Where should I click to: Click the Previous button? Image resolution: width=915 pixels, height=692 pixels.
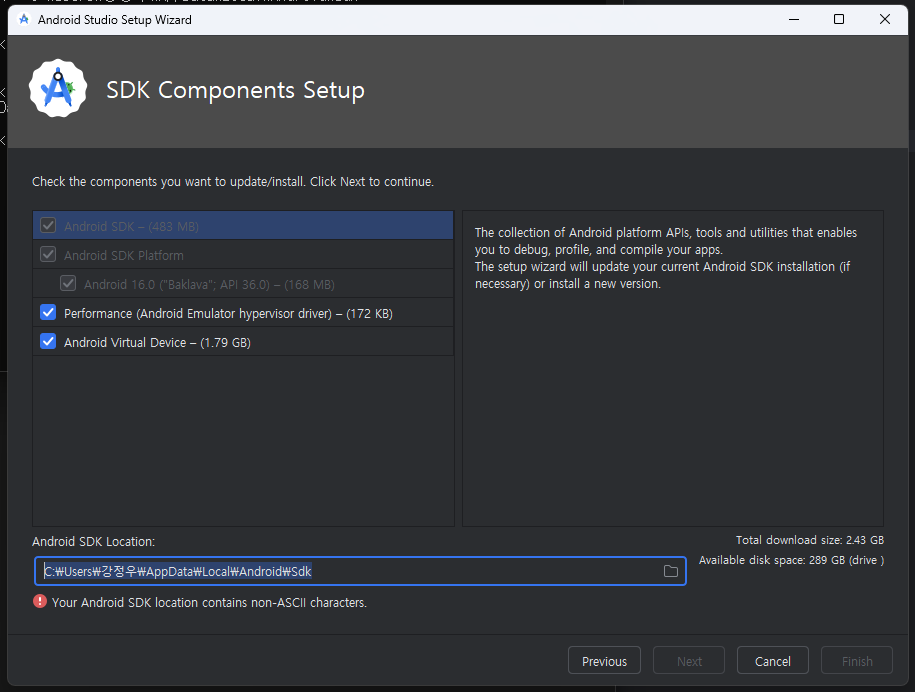coord(604,660)
